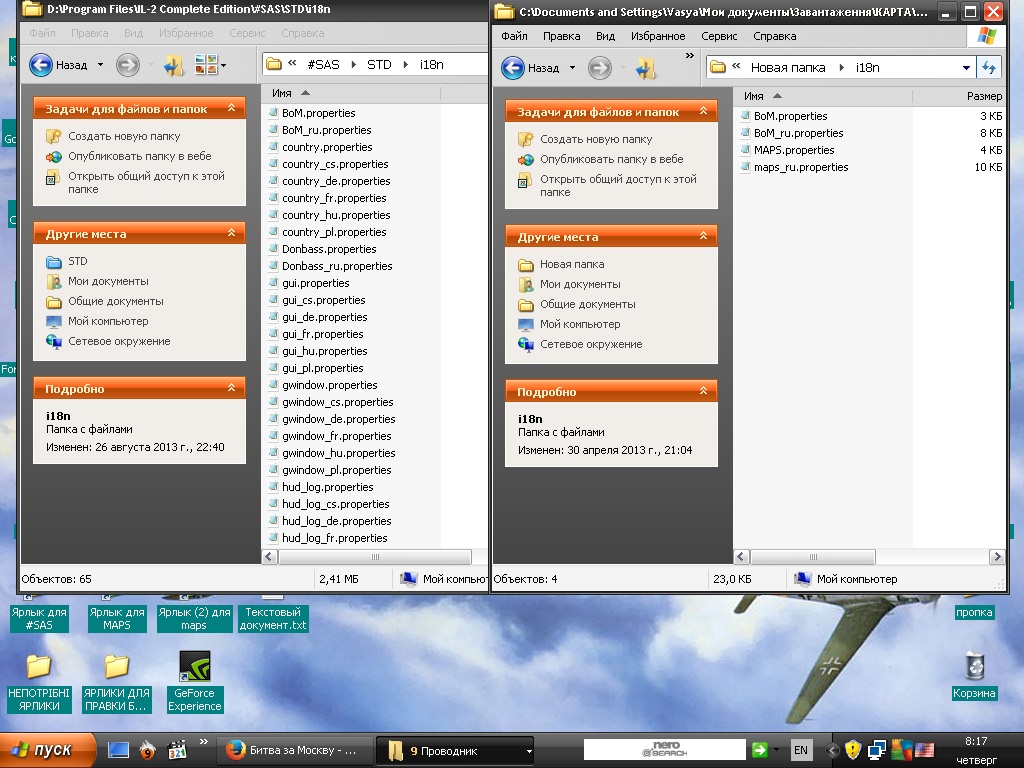Expand the Проводник taskbar group

coord(529,750)
